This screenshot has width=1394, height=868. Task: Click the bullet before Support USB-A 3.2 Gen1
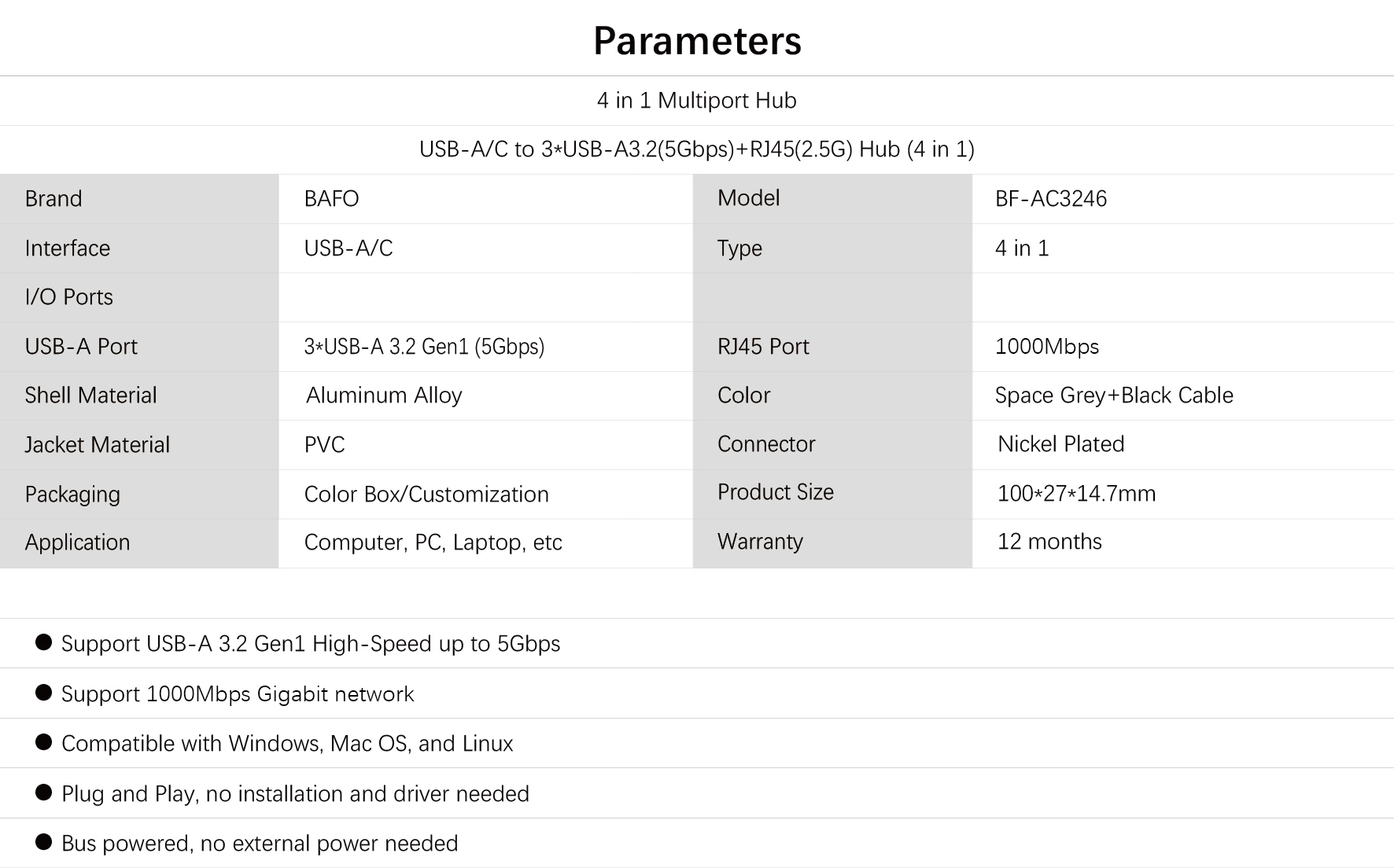click(x=44, y=642)
